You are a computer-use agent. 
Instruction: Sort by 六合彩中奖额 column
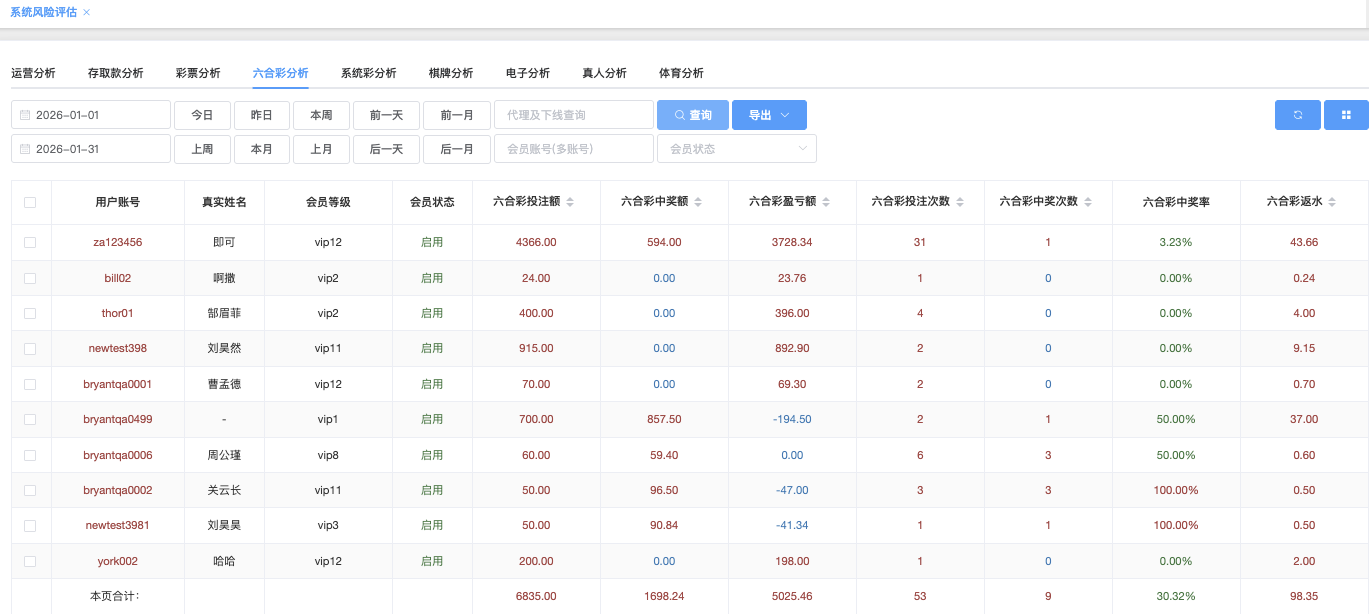coord(698,202)
